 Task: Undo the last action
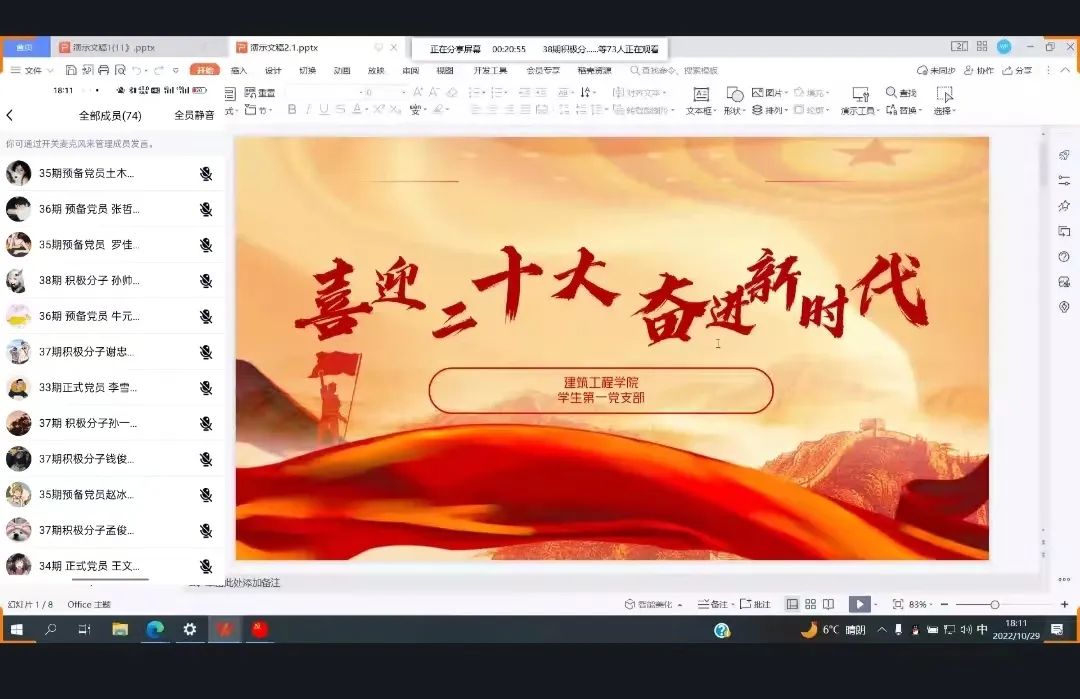(x=136, y=70)
